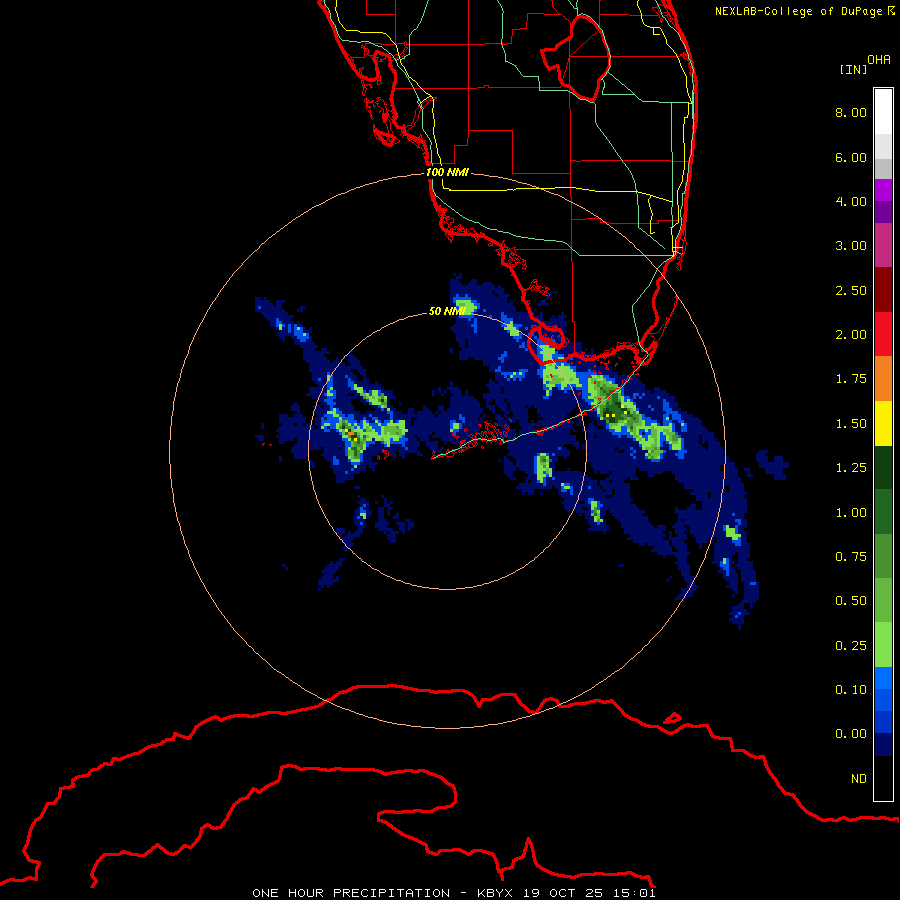Viewport: 900px width, 900px height.
Task: Click the 6.00 legend value
Action: (x=851, y=157)
